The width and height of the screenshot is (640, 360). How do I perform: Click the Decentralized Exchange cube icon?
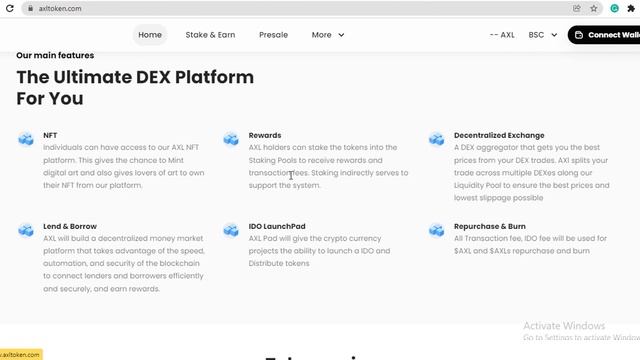[436, 139]
